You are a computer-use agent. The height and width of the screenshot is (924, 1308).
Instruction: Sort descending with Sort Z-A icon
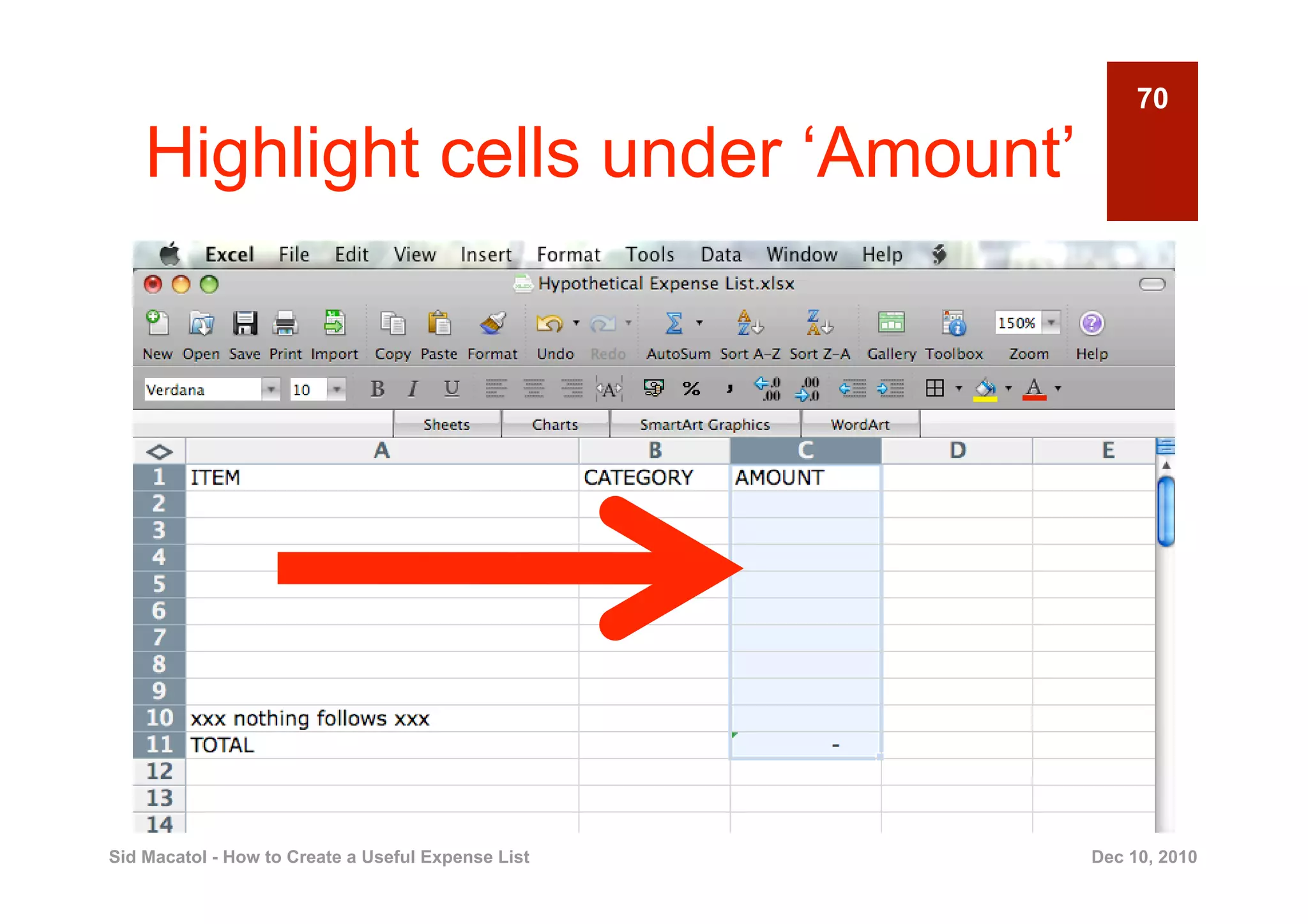[x=819, y=322]
